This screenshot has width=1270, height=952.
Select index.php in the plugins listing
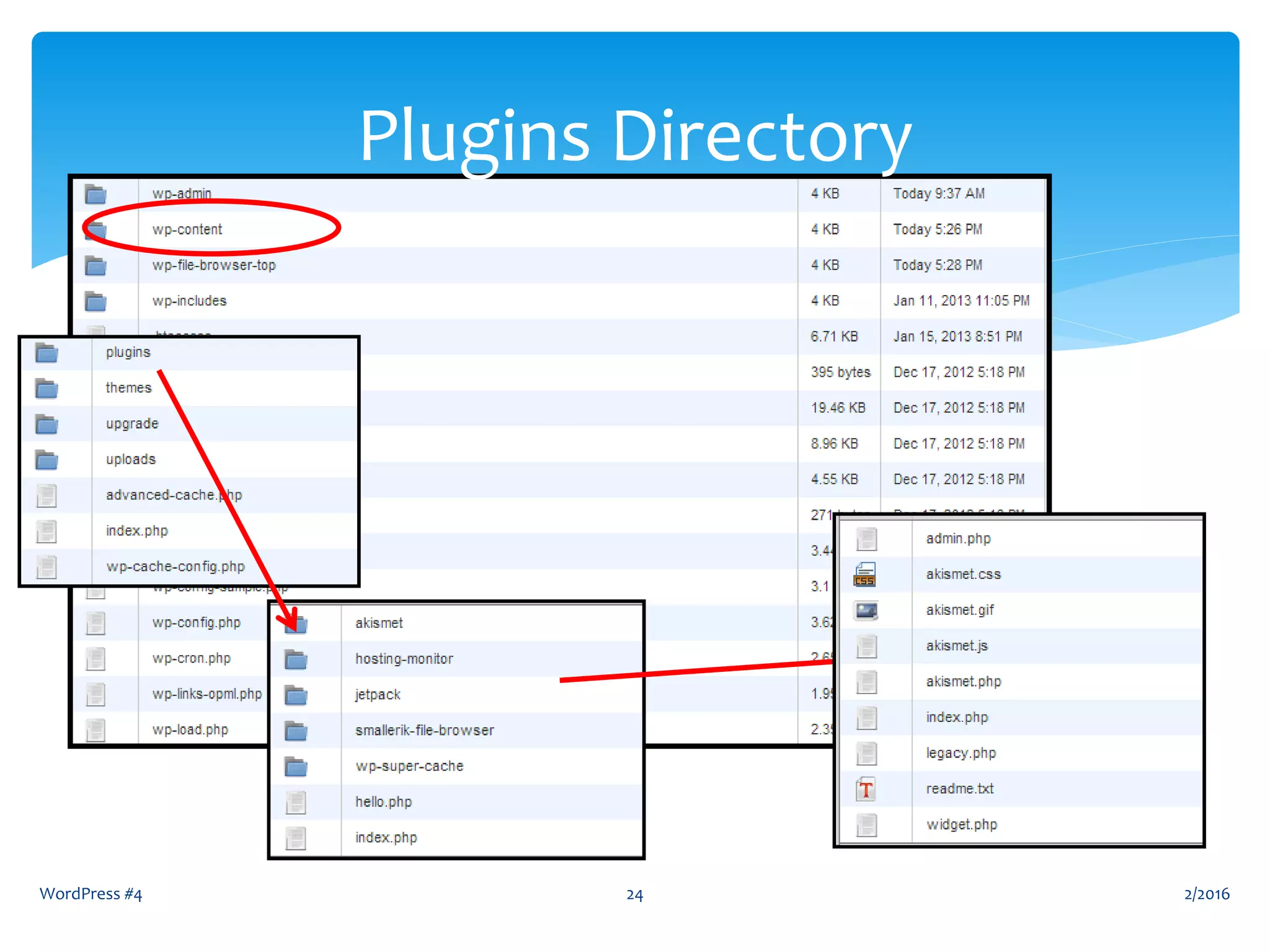[386, 838]
